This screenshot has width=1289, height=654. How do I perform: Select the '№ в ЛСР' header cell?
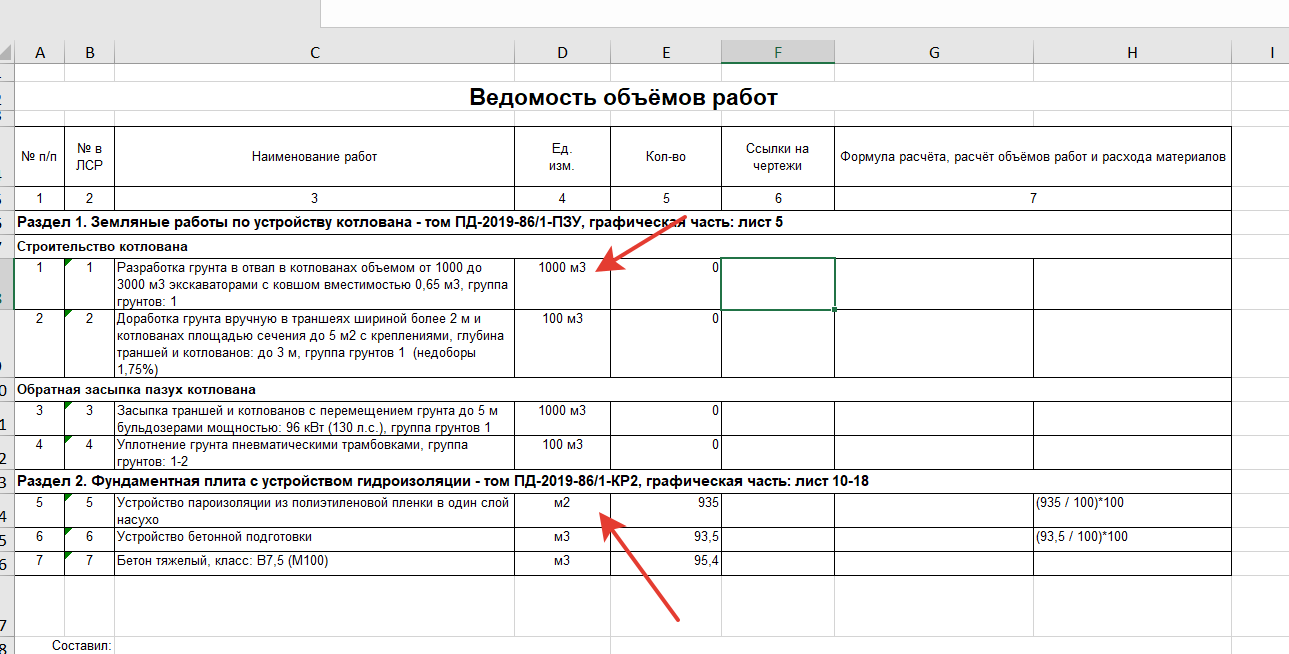point(90,157)
